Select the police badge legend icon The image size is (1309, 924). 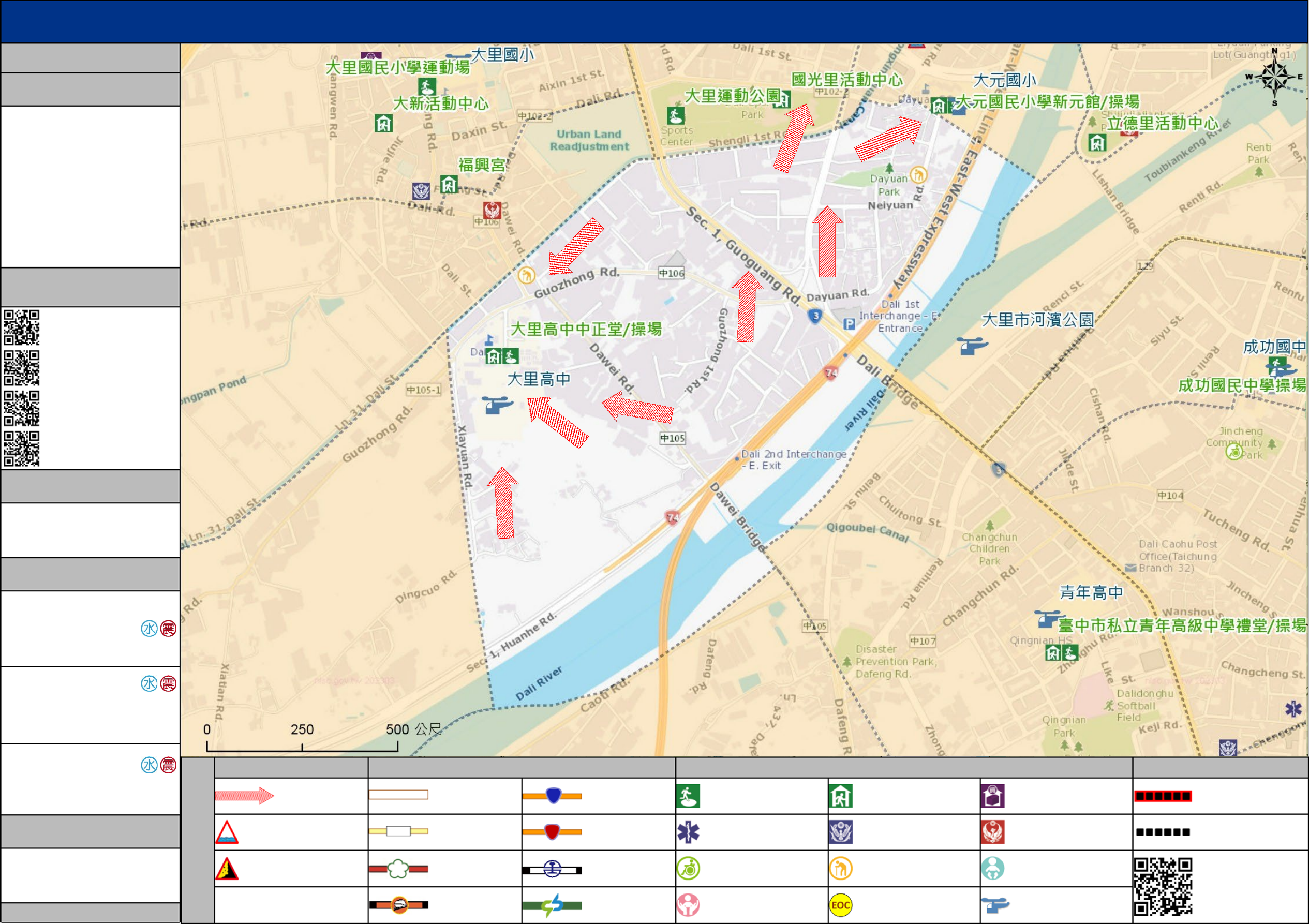(x=841, y=832)
